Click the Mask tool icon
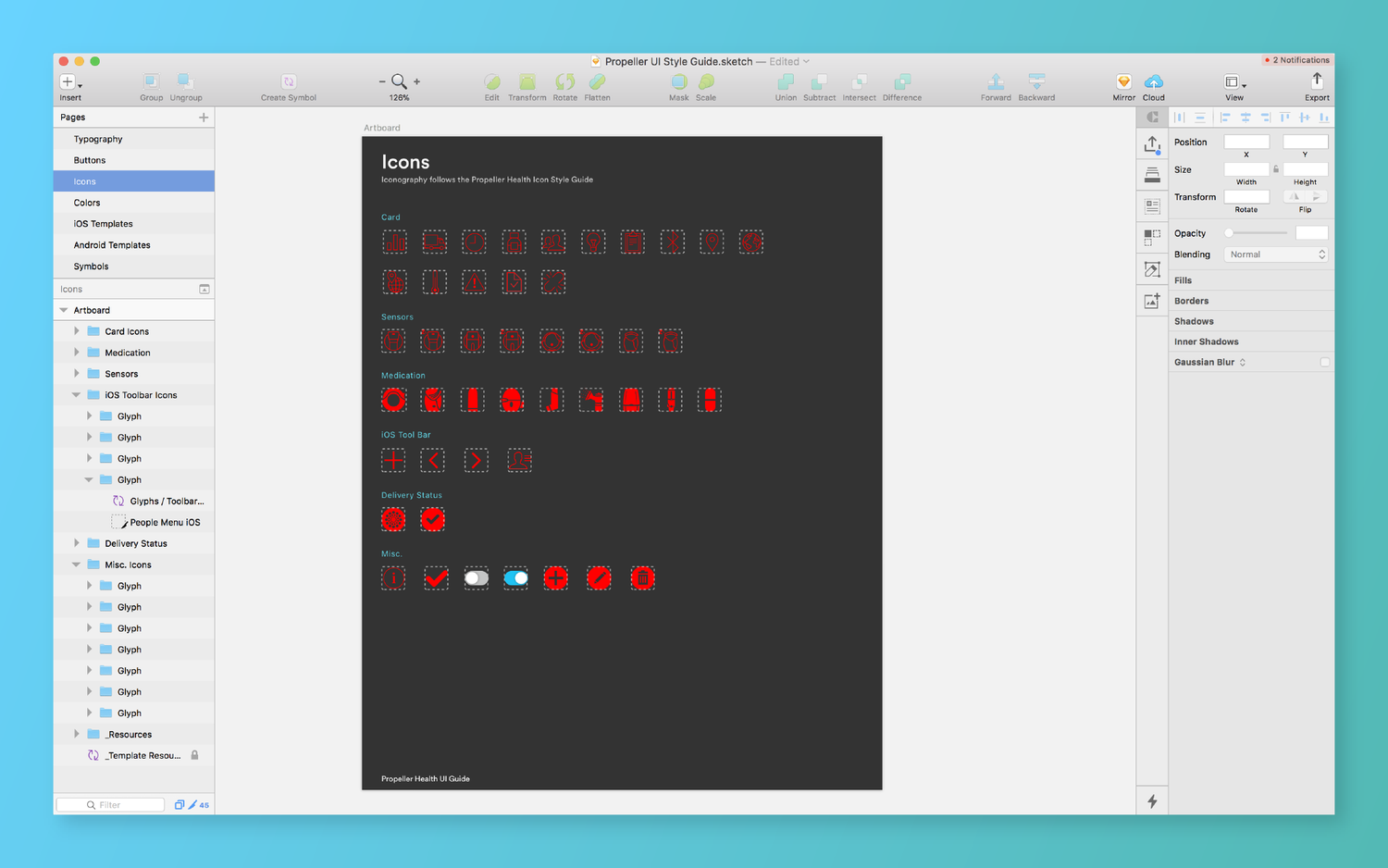1388x868 pixels. point(679,81)
